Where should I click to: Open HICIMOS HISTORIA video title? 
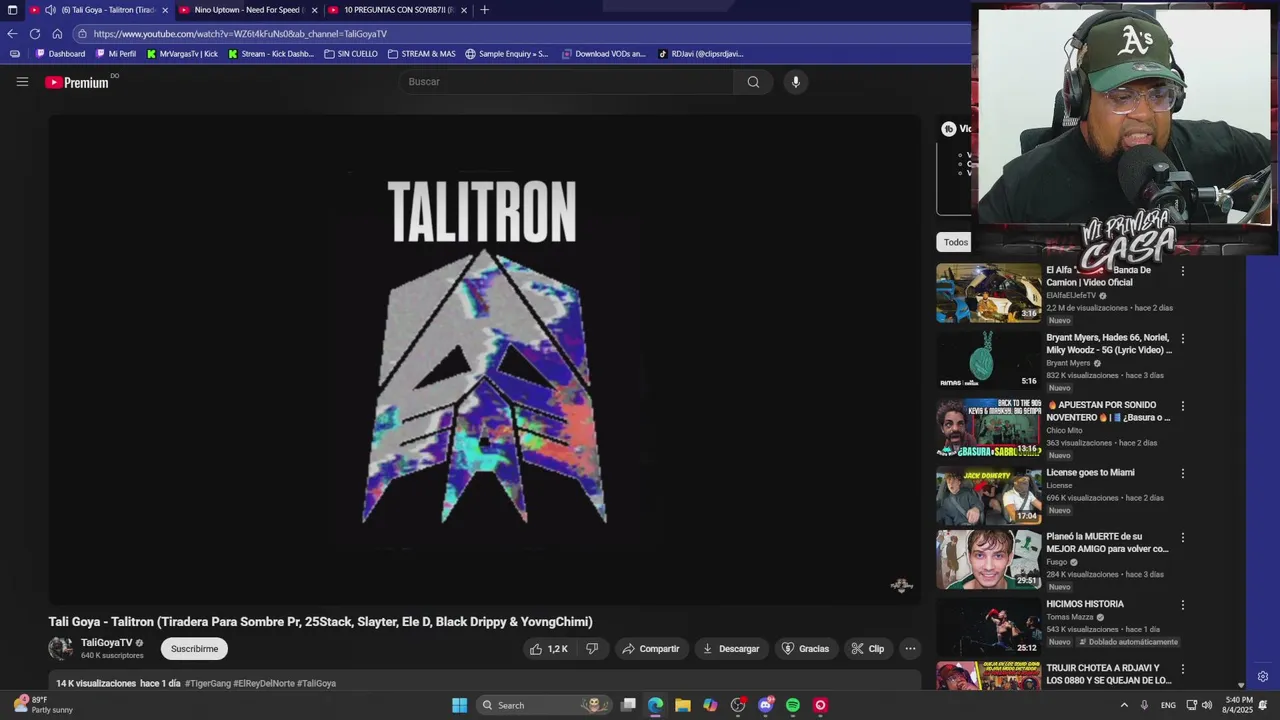1085,604
